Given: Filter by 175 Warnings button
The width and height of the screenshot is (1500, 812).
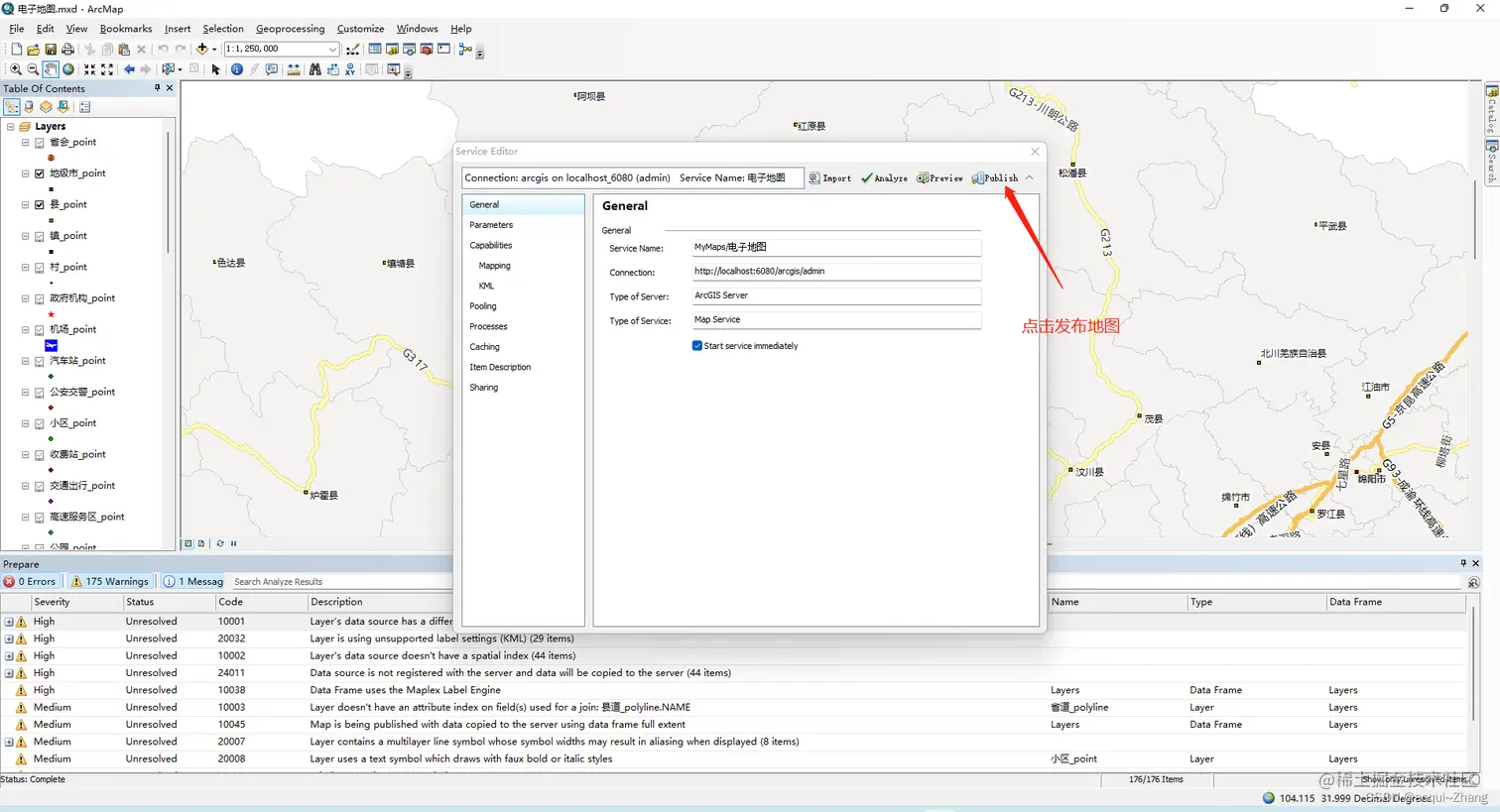Looking at the screenshot, I should (109, 582).
